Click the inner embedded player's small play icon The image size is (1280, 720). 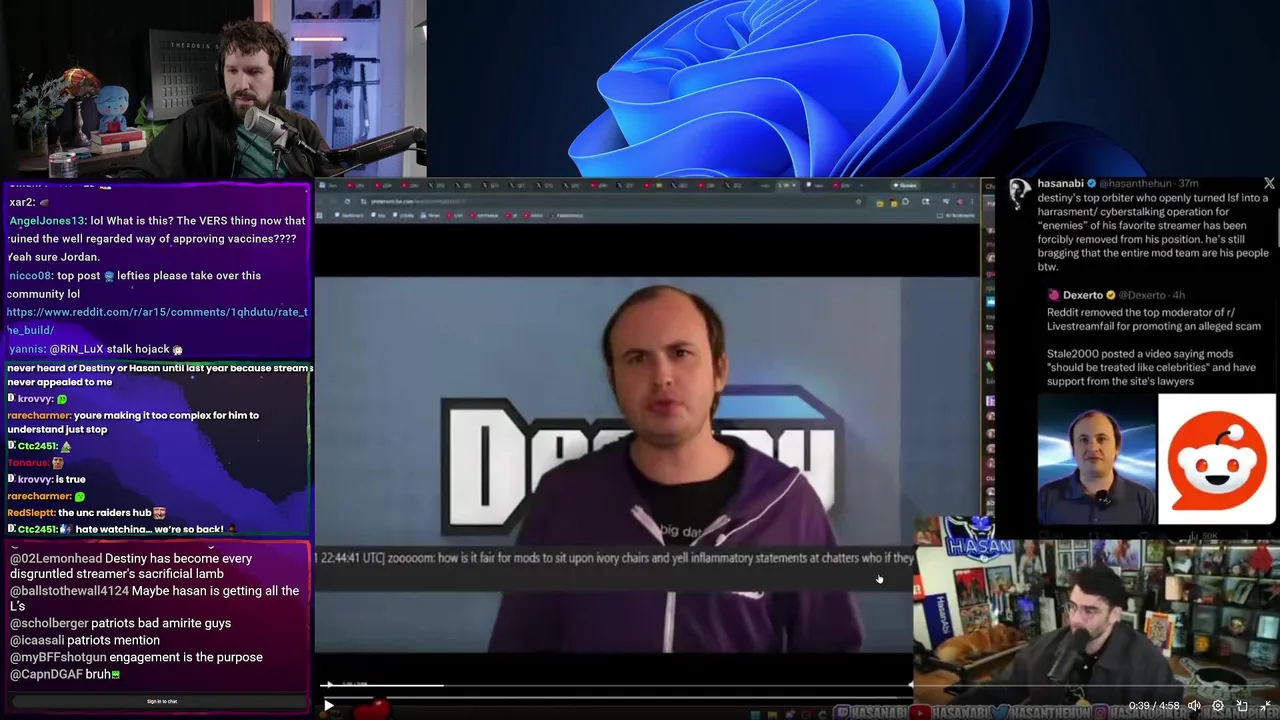329,685
